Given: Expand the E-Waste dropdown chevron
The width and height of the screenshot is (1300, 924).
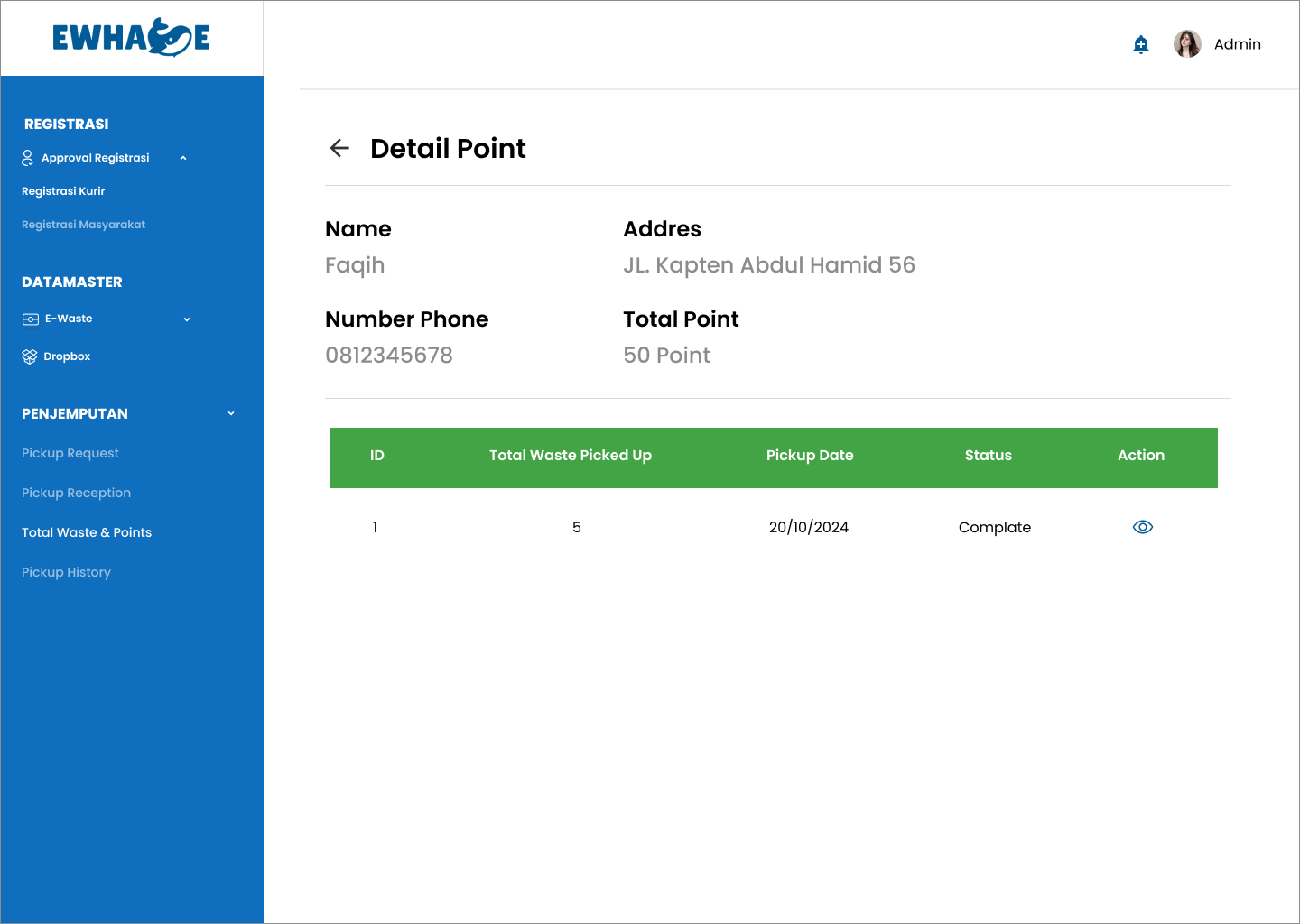Looking at the screenshot, I should [187, 319].
